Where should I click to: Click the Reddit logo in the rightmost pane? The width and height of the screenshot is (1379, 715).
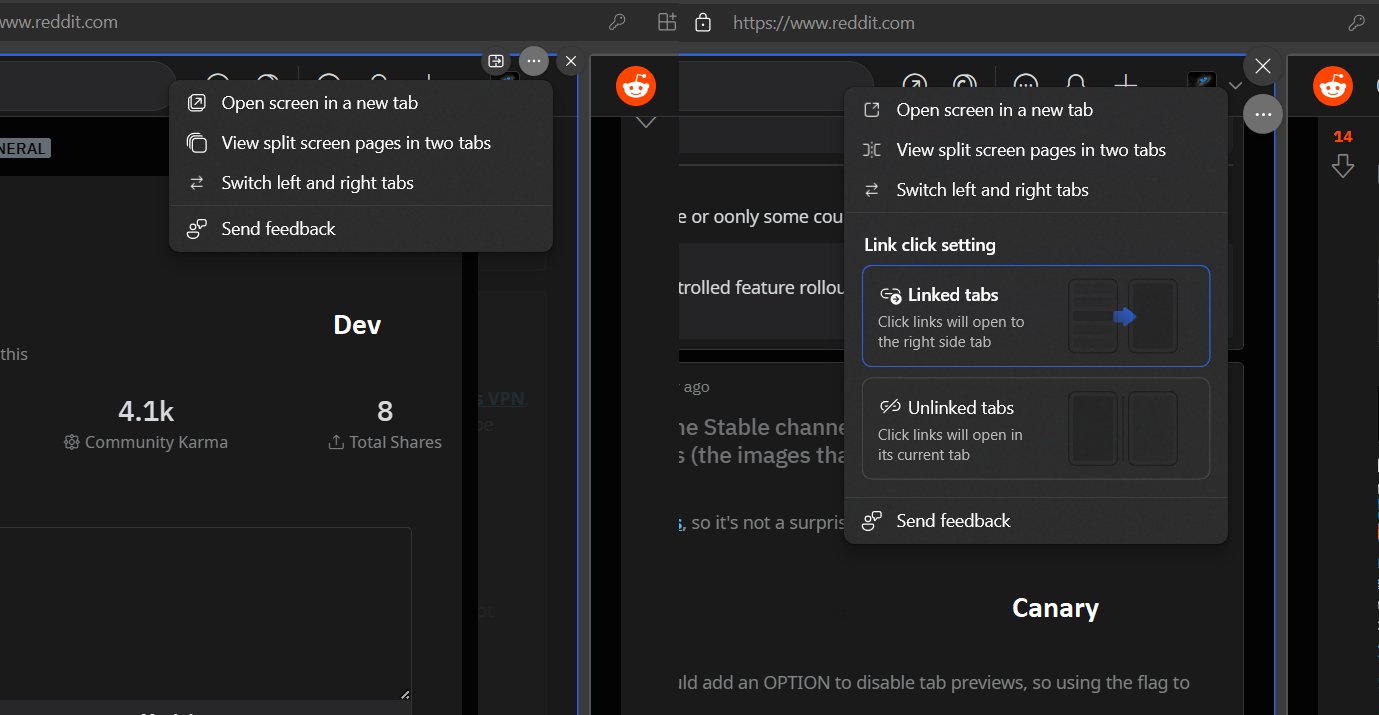point(1333,85)
